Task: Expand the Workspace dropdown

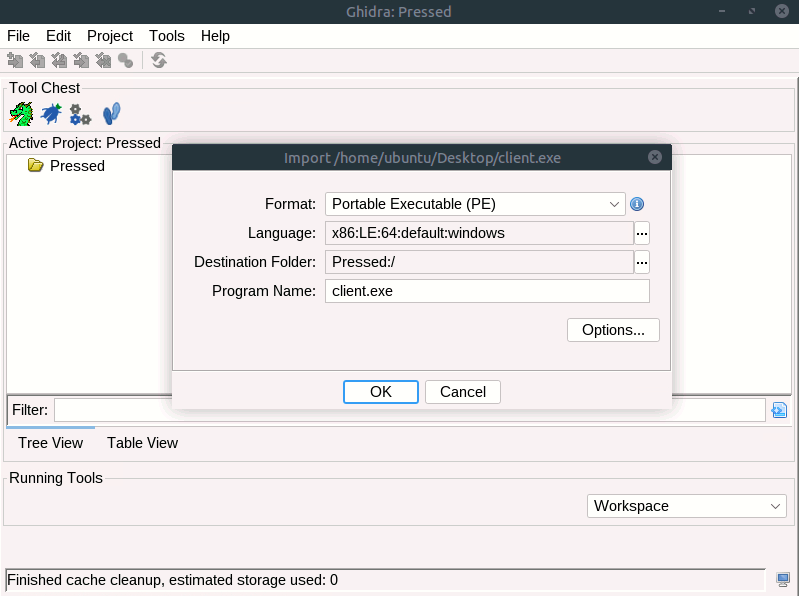Action: pos(687,506)
